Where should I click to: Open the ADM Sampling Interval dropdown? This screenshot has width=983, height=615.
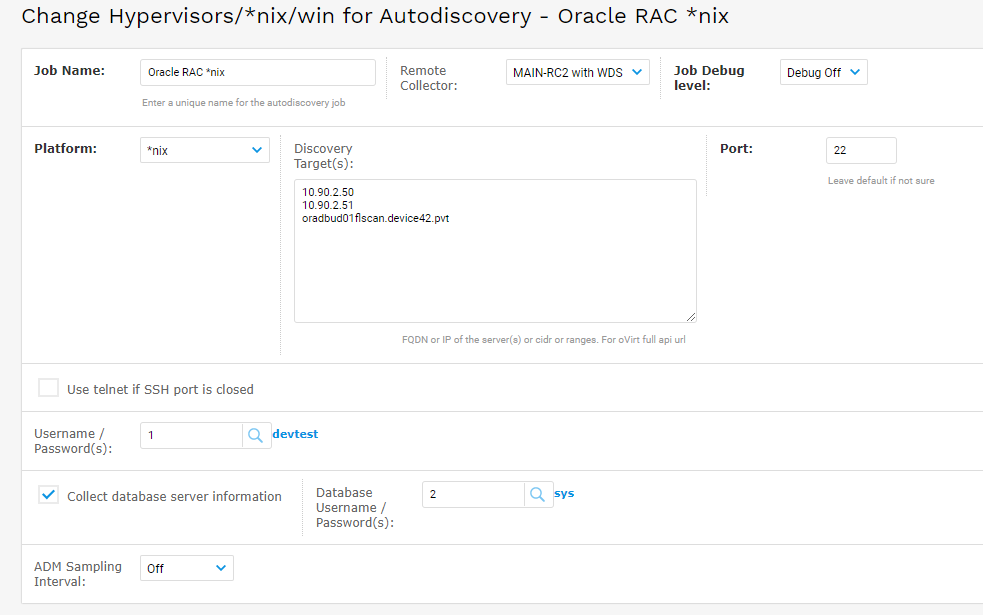(187, 568)
